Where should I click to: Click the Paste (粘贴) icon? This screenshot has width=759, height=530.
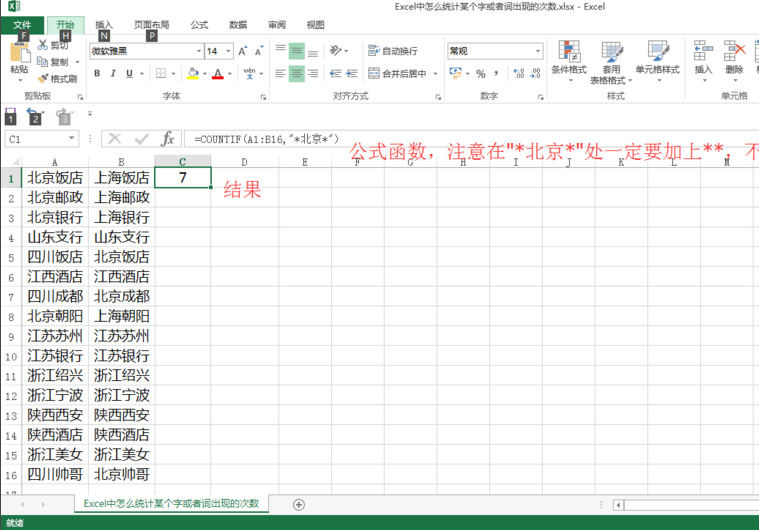19,52
